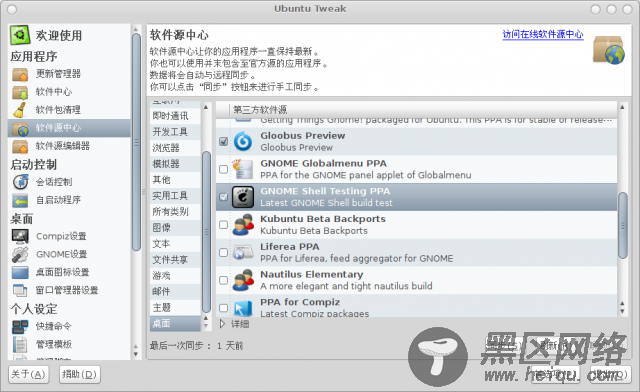Click the 软件包清理 broom icon
Image resolution: width=640 pixels, height=392 pixels.
pyautogui.click(x=20, y=110)
